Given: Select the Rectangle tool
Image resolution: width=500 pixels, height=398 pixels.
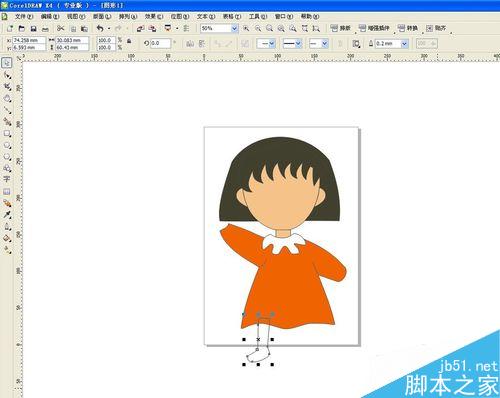Looking at the screenshot, I should (x=7, y=134).
